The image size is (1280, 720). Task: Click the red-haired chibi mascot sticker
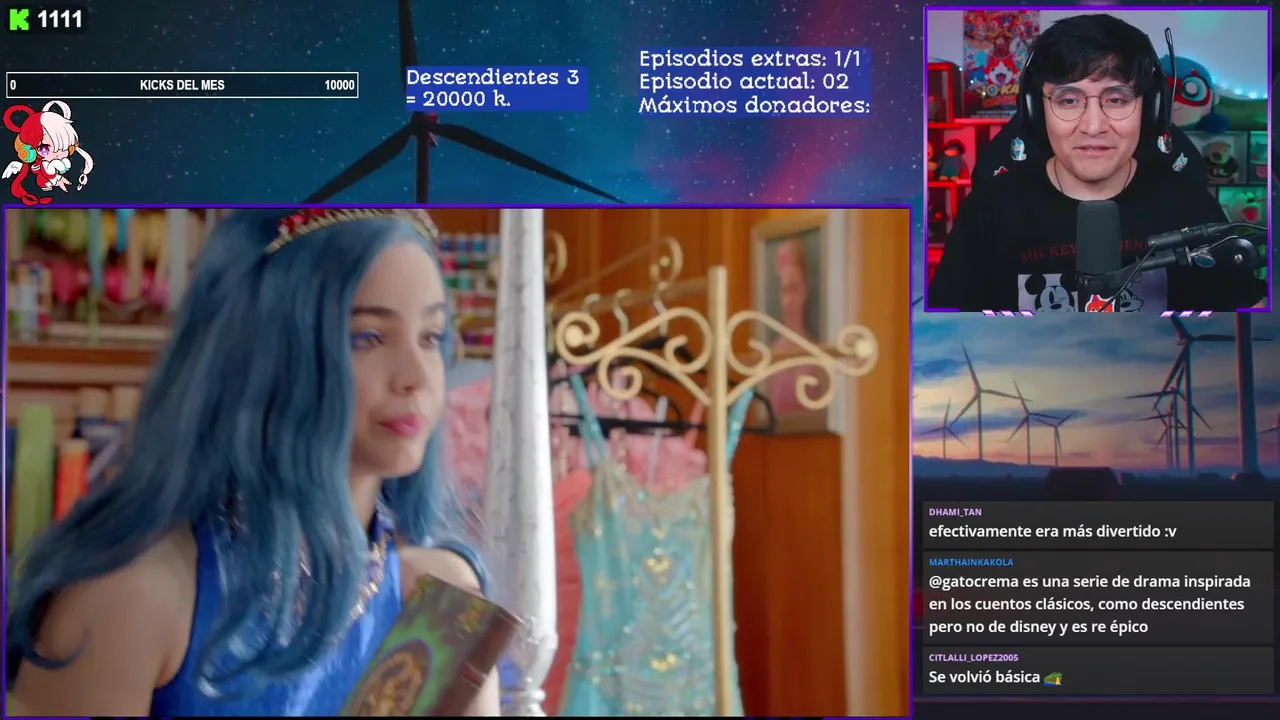click(46, 152)
